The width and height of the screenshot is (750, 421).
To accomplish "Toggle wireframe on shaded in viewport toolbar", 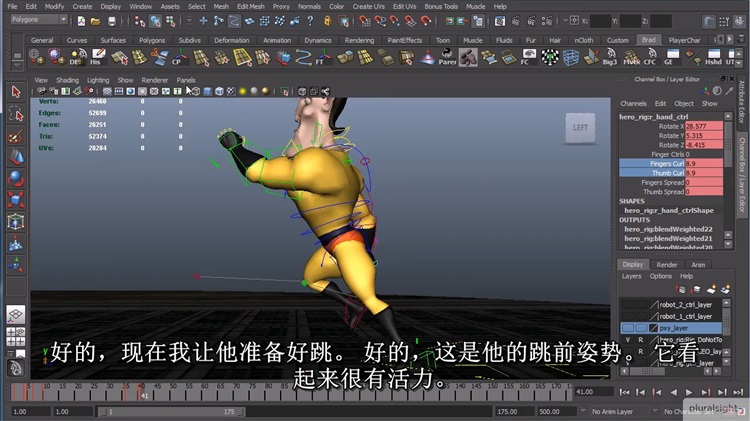I will coord(219,91).
